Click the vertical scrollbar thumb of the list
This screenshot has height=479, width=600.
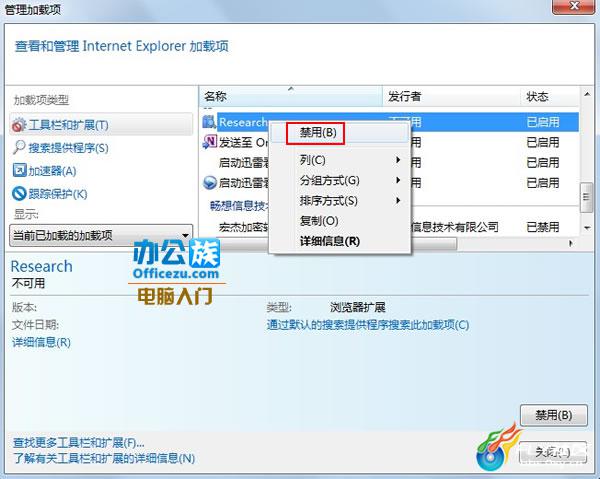(x=586, y=197)
